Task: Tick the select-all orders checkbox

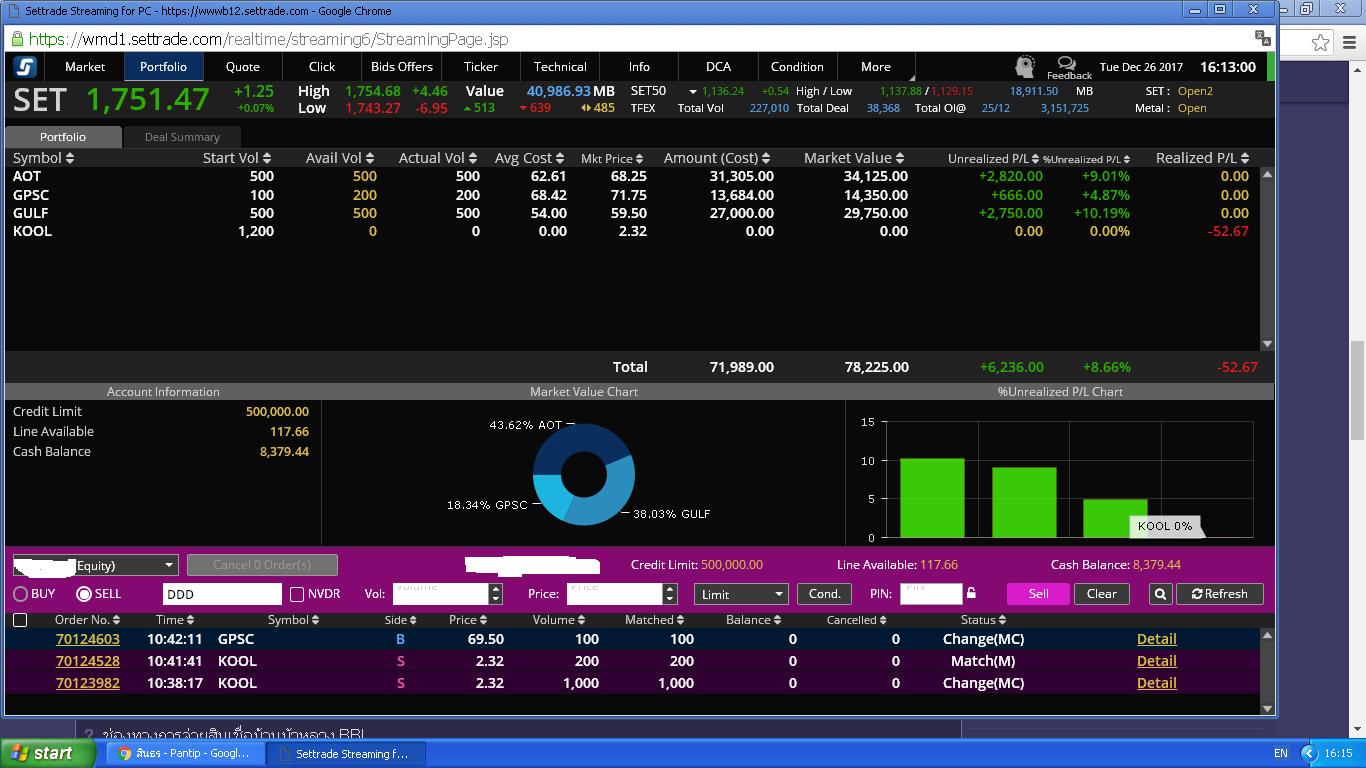Action: (20, 620)
